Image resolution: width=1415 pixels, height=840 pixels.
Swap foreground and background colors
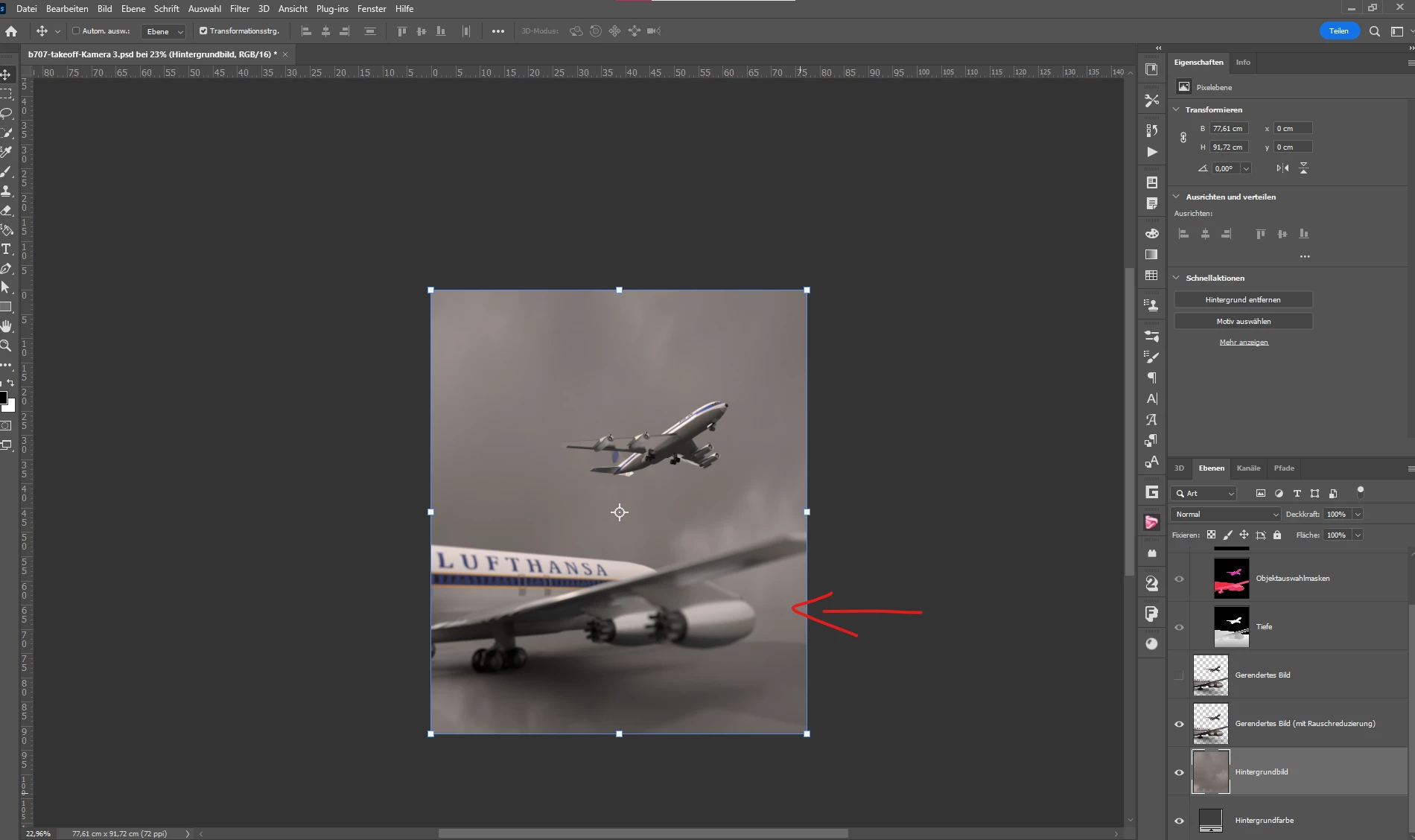pyautogui.click(x=11, y=383)
